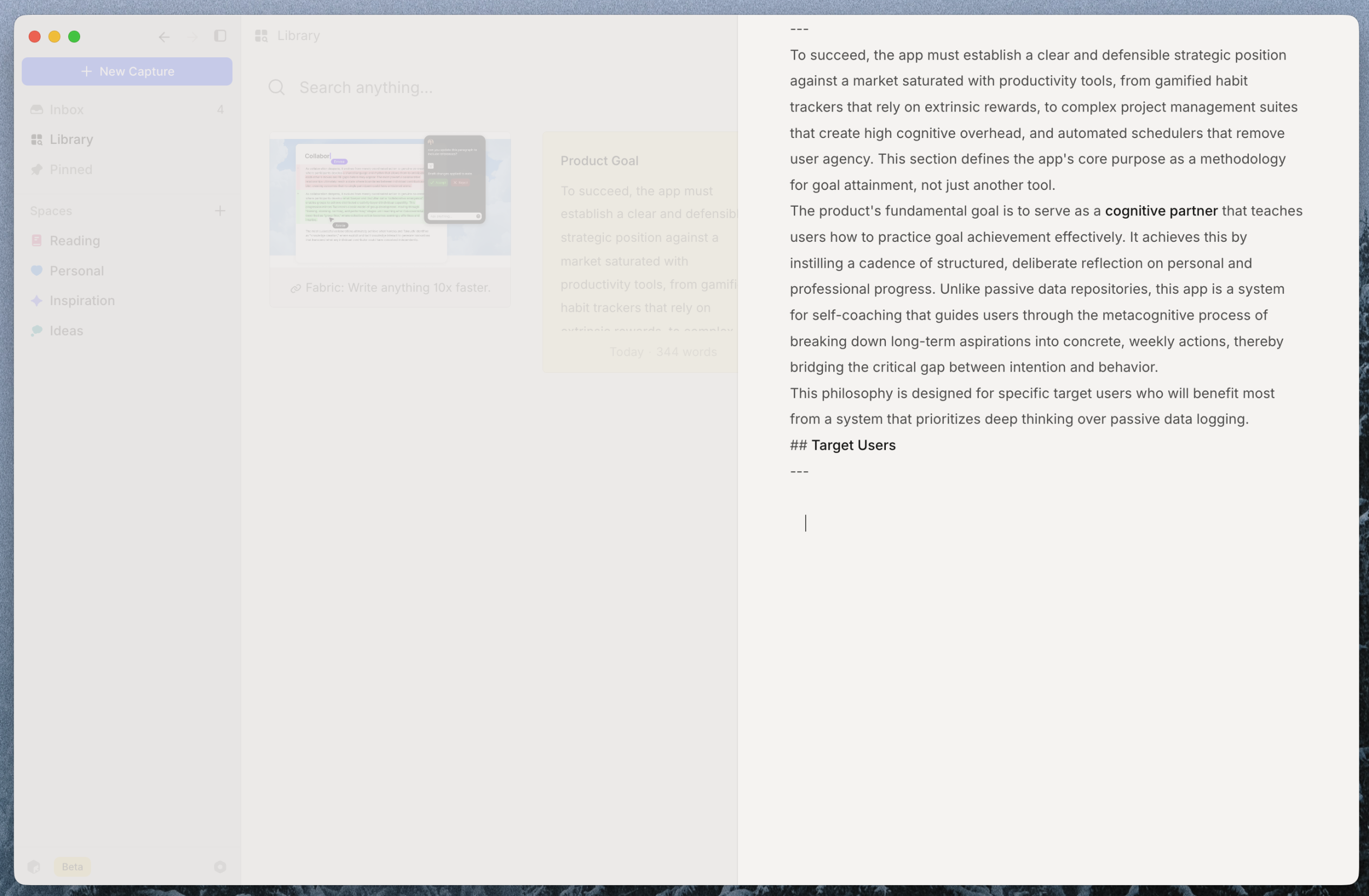Open the Personal space
The image size is (1369, 896).
(x=127, y=271)
